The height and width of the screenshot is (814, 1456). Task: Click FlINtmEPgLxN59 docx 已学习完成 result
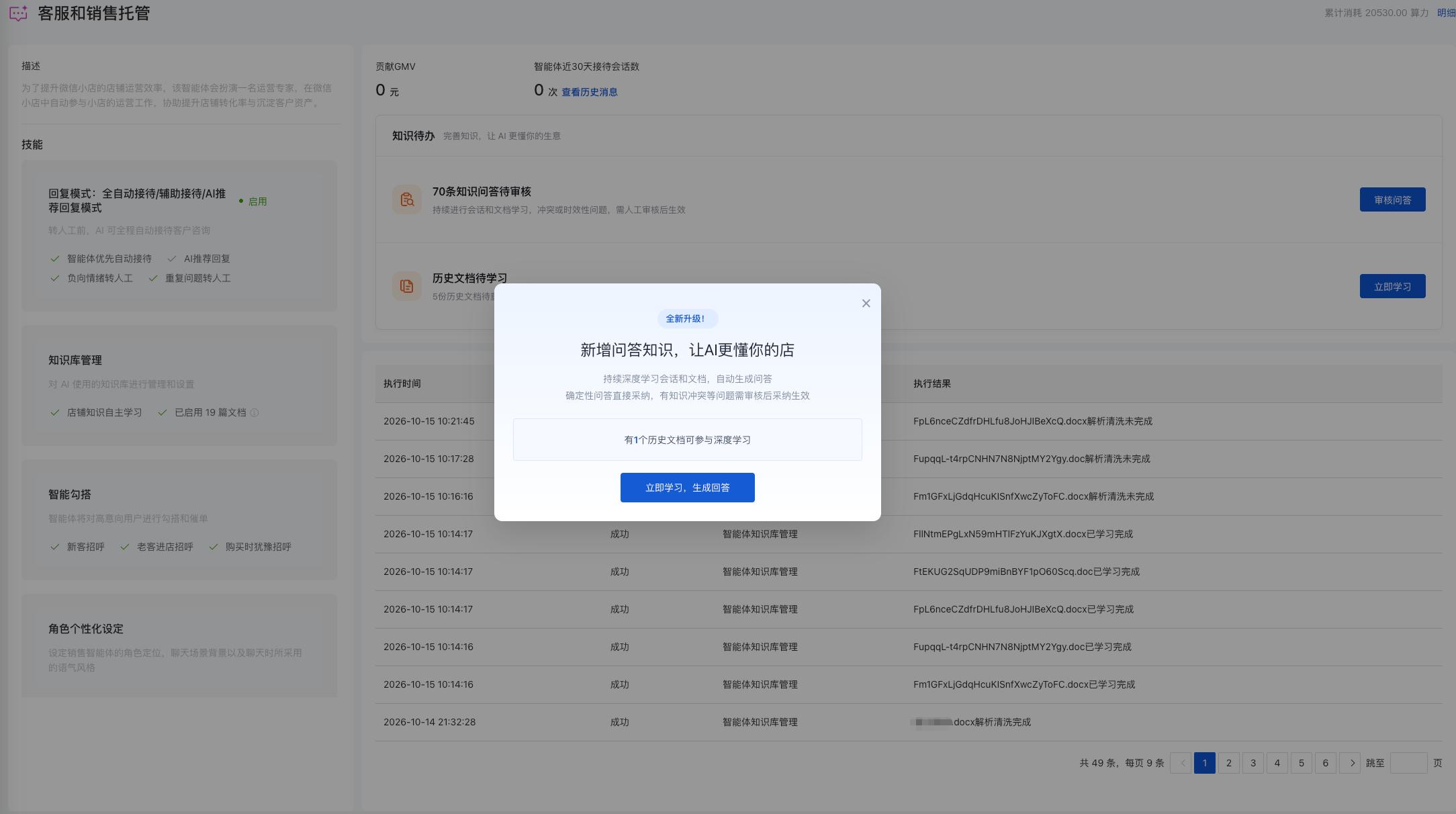pyautogui.click(x=1023, y=534)
